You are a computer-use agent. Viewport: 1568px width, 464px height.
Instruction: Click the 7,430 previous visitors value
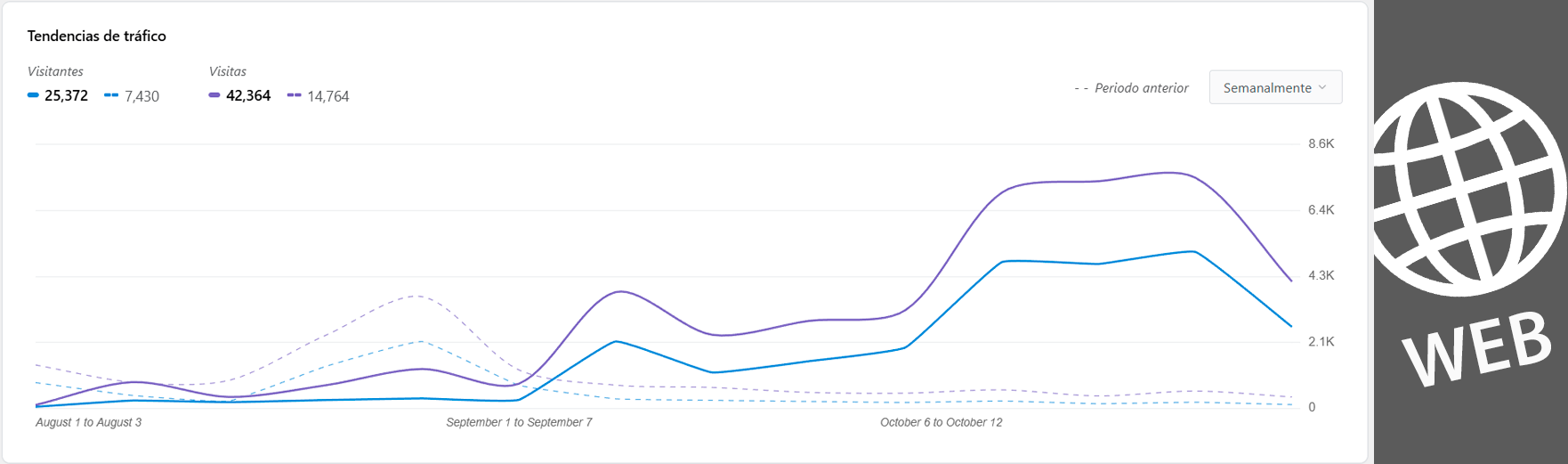point(142,96)
